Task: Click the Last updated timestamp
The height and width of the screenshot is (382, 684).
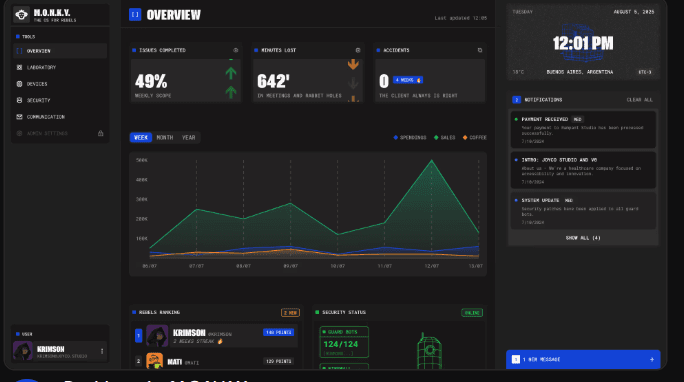Action: point(461,18)
